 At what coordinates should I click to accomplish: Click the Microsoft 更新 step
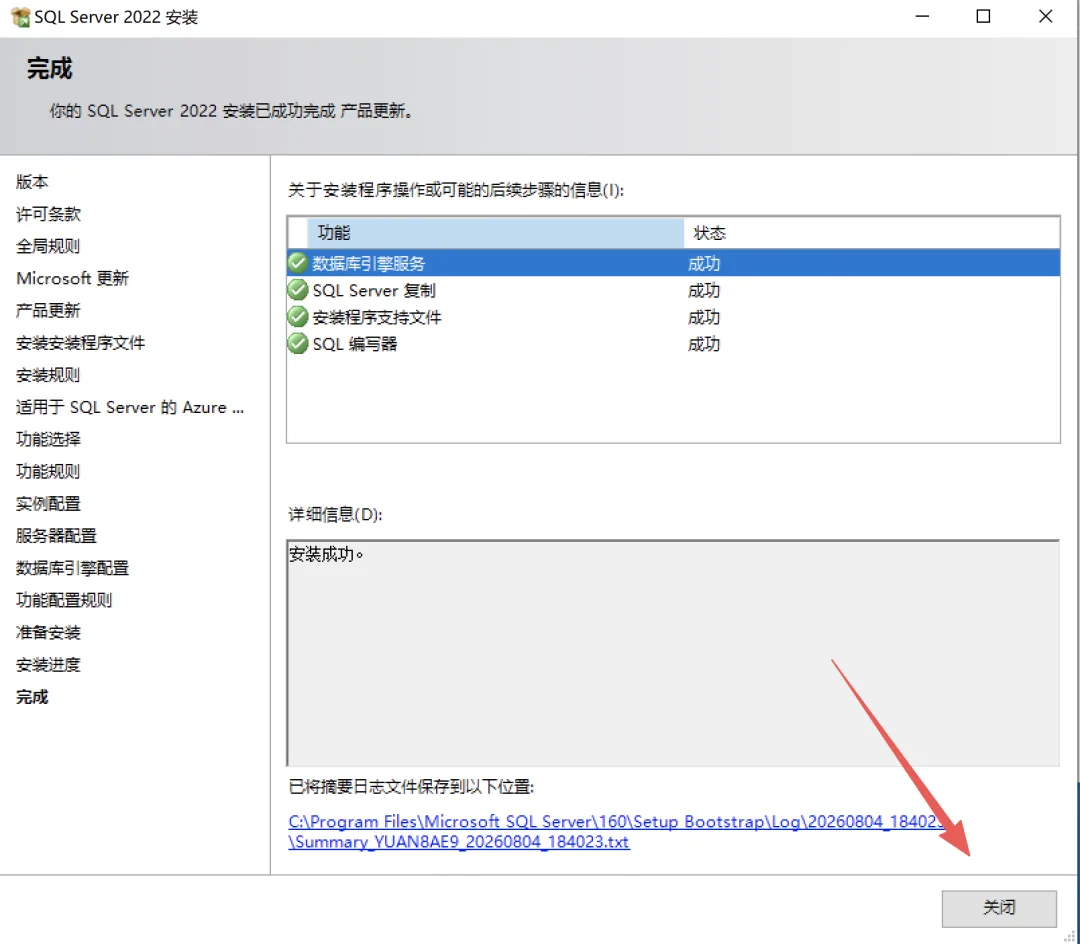(72, 278)
